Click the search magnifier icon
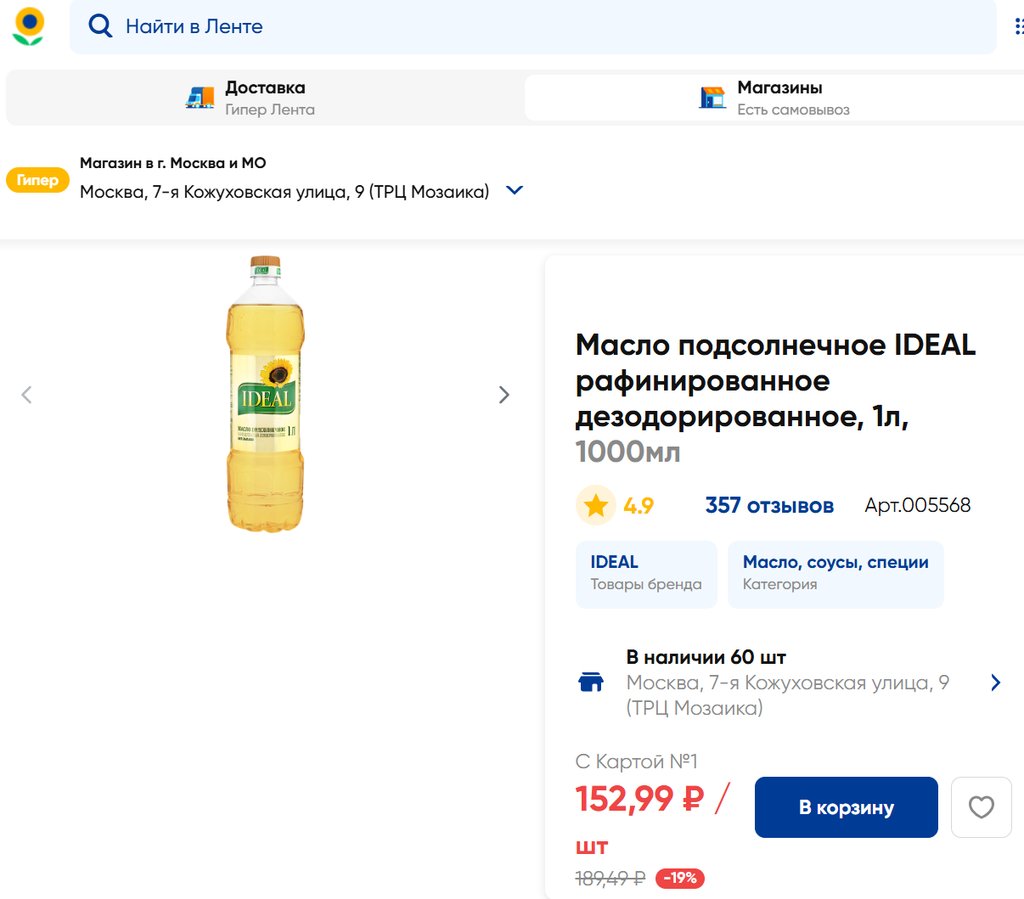Viewport: 1024px width, 899px height. 100,26
